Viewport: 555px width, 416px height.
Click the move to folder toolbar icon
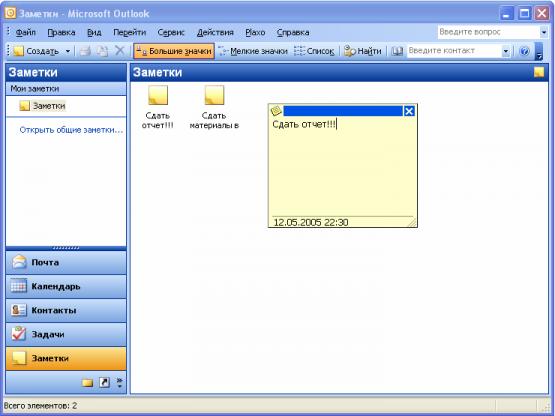[x=102, y=51]
